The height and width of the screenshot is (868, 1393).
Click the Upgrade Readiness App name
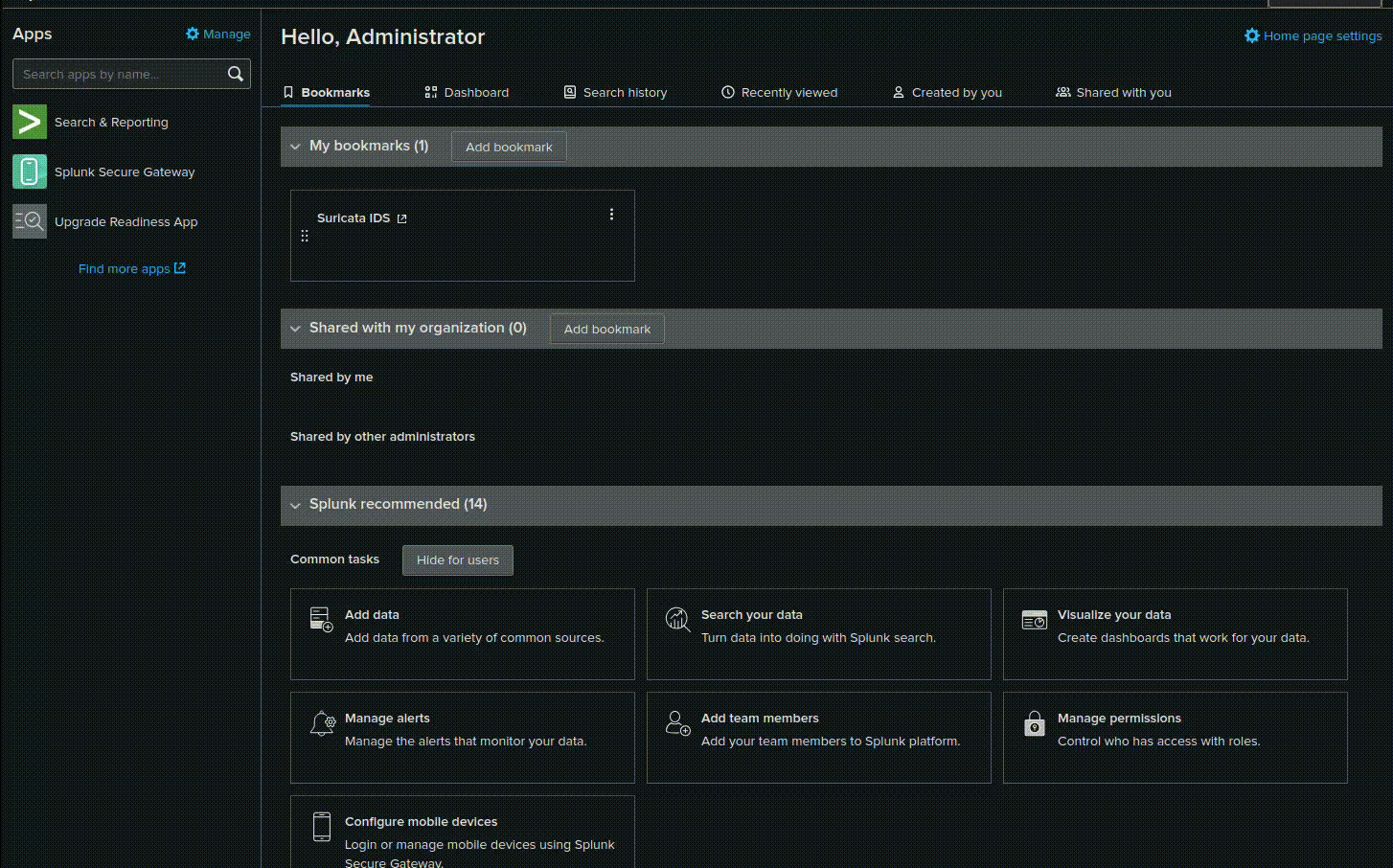click(126, 221)
